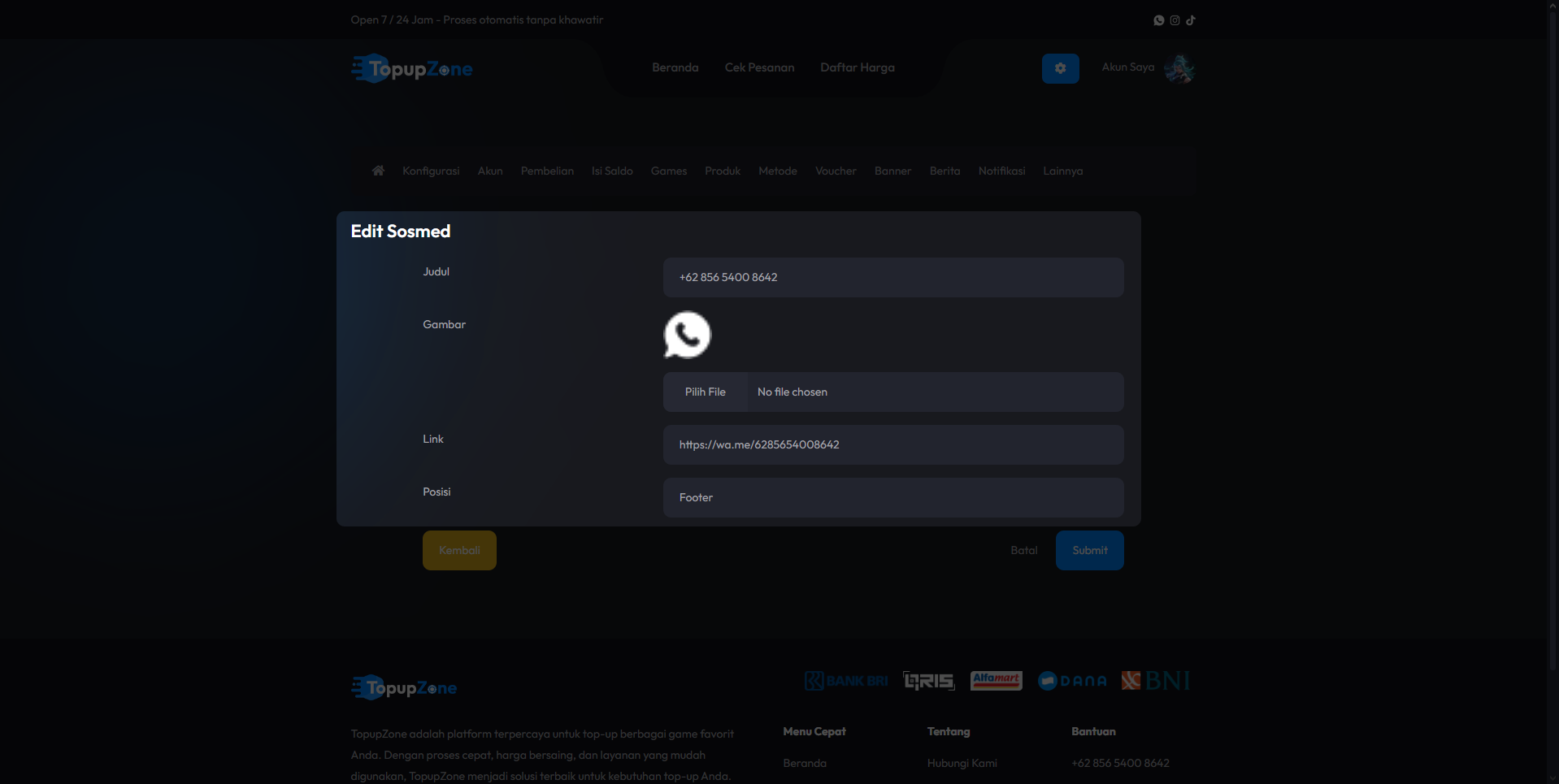
Task: Open the Konfigurasi admin menu
Action: 431,171
